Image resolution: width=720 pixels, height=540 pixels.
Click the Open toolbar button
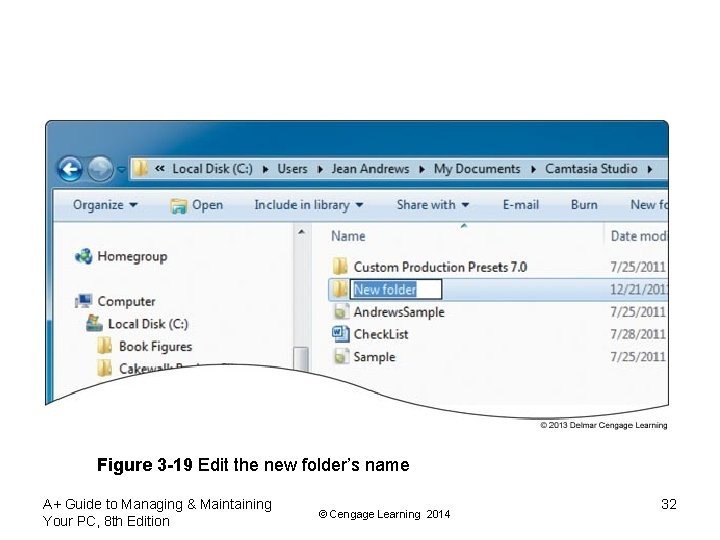pos(197,205)
